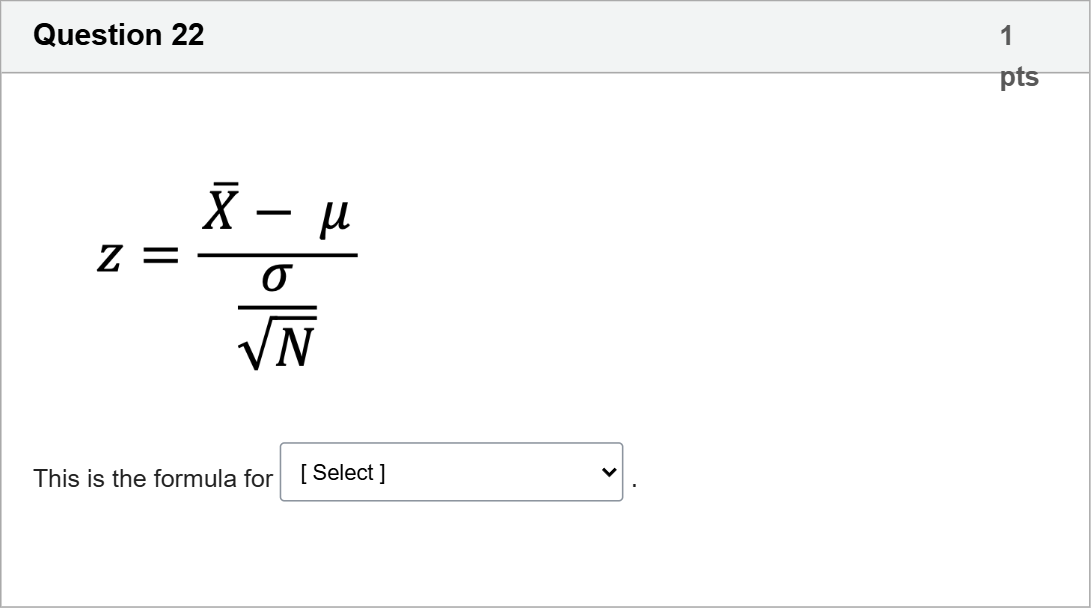Click the '1 pts' label
This screenshot has height=608, width=1091.
[x=1013, y=55]
